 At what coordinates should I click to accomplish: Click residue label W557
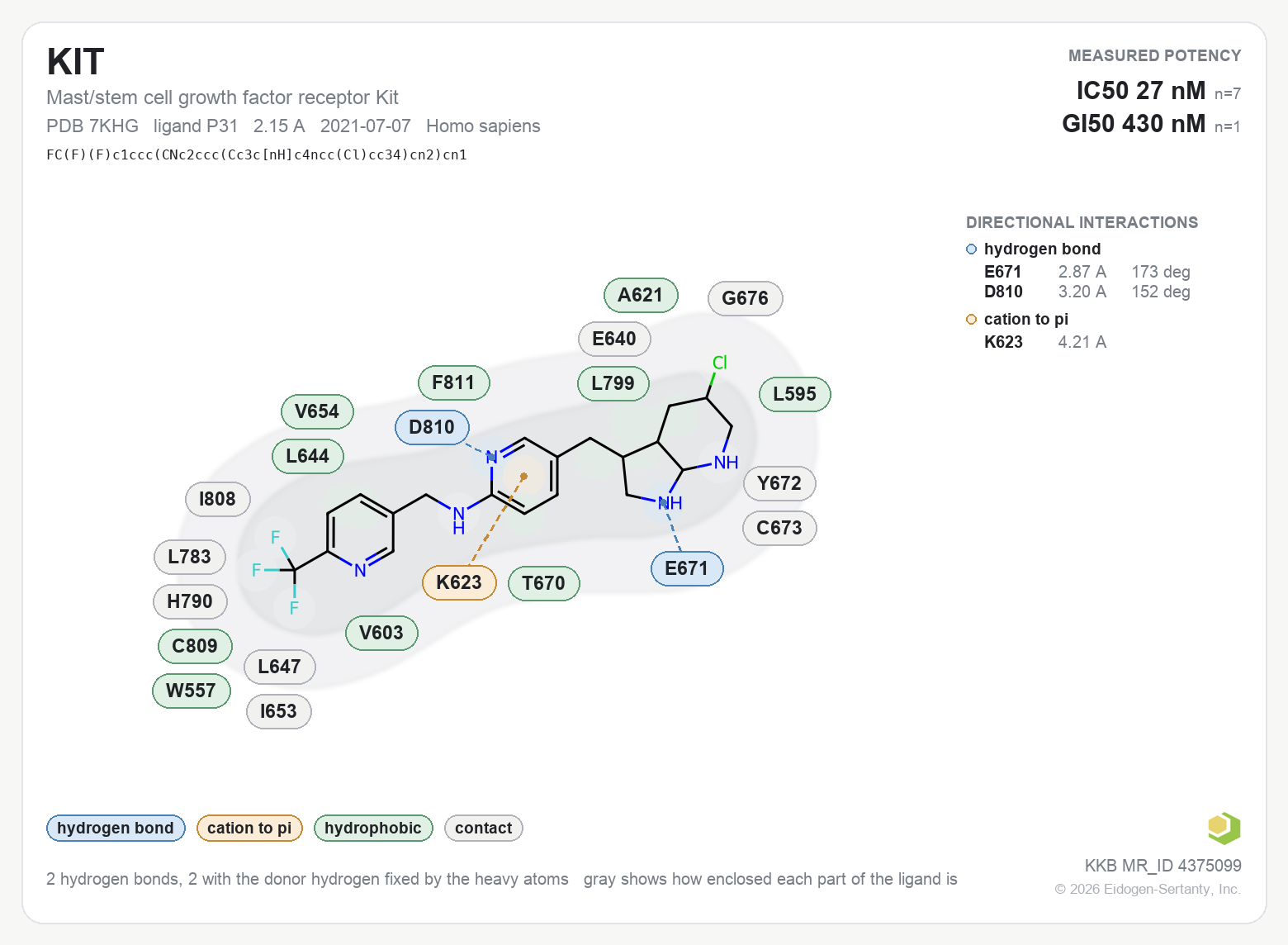tap(192, 691)
